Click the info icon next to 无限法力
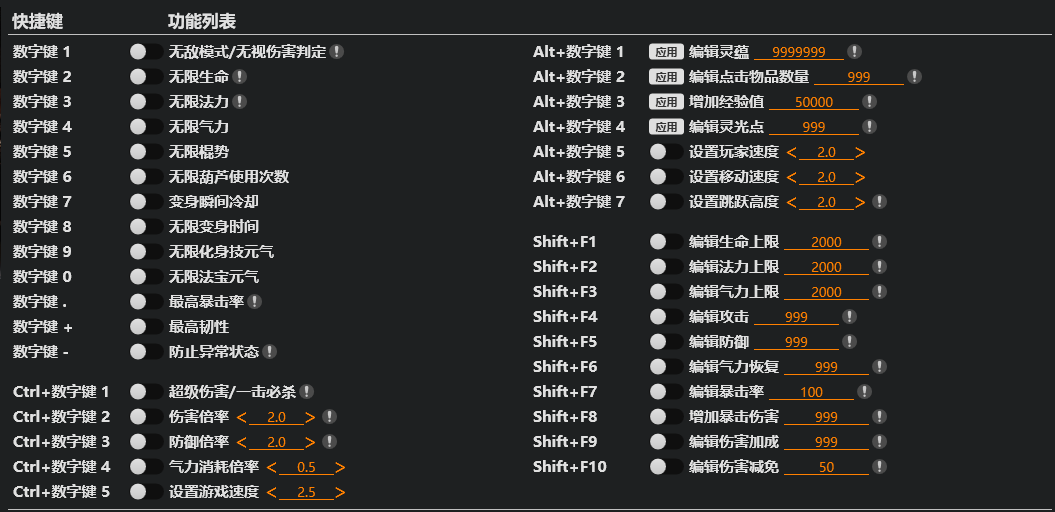Screen dimensions: 1055x512 click(x=240, y=101)
